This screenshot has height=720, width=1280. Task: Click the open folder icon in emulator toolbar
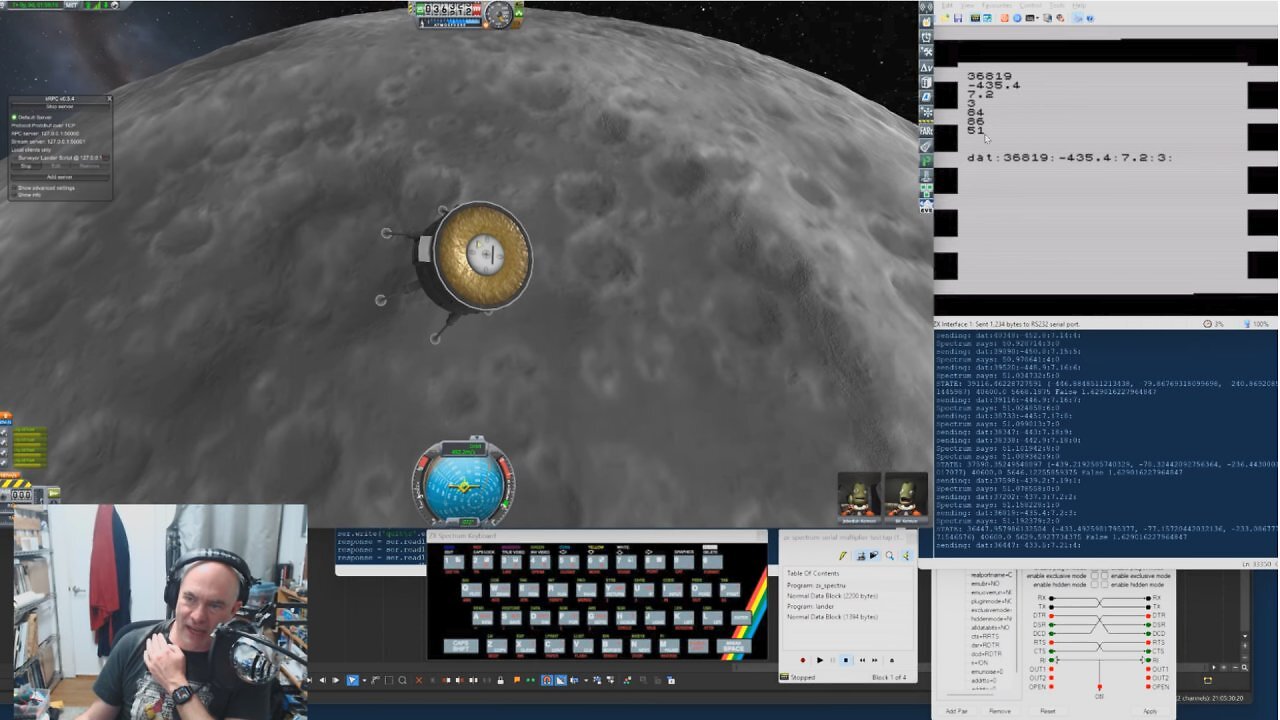945,18
